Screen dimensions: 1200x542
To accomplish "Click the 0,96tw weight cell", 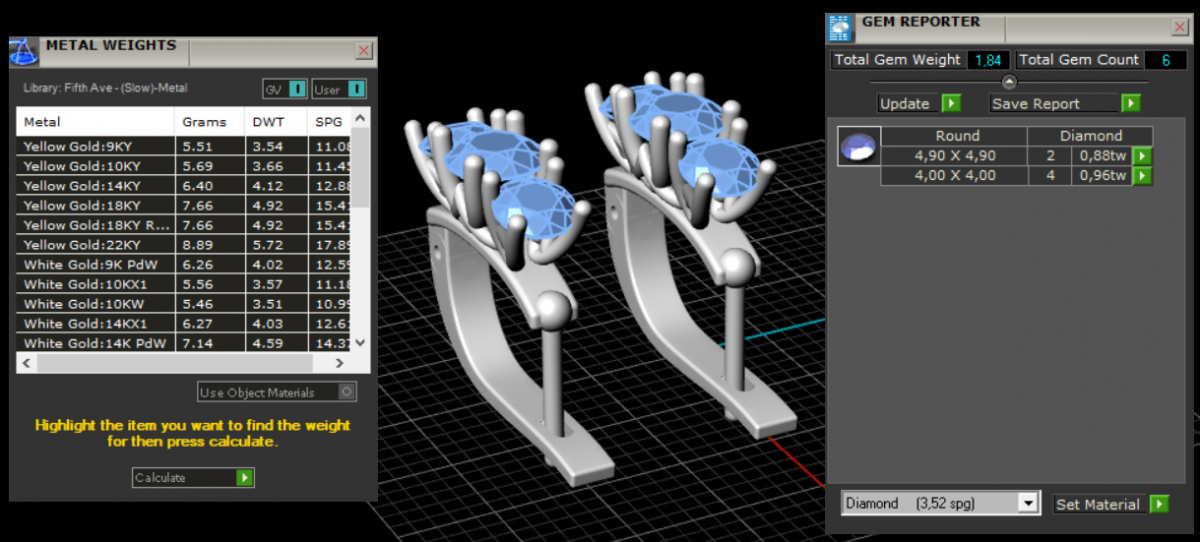I will (1101, 176).
